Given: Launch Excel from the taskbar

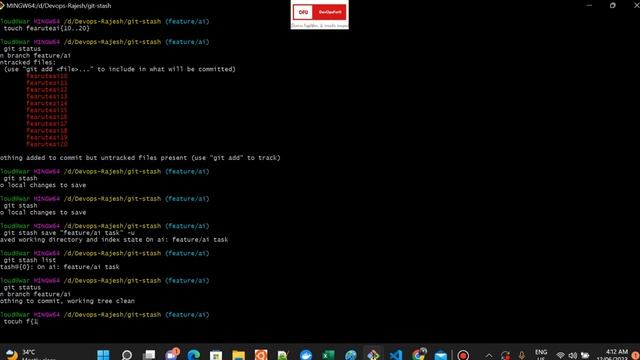Looking at the screenshot, I should pyautogui.click(x=328, y=355).
